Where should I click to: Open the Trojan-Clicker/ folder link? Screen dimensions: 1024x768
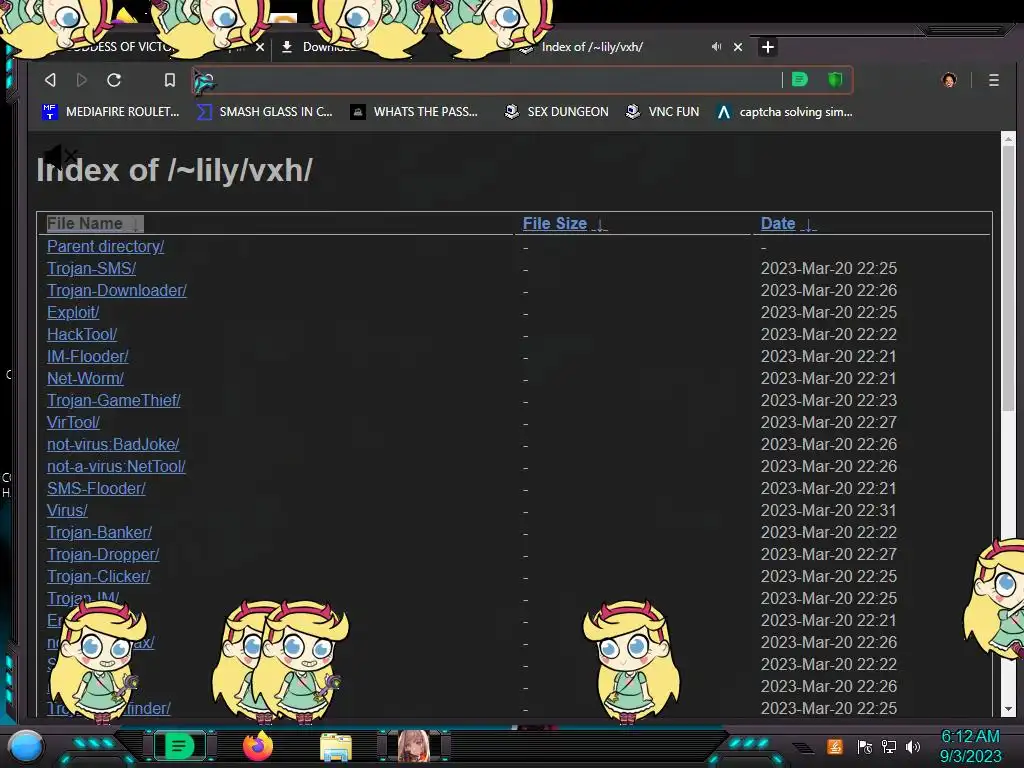[x=99, y=577]
